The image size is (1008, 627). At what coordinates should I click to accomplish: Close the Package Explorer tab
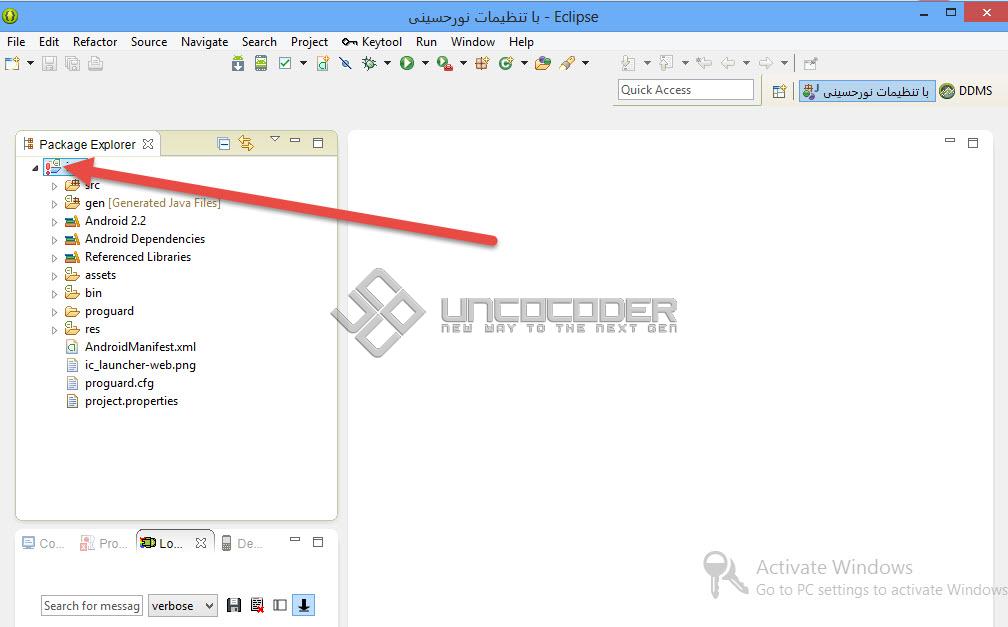point(148,144)
